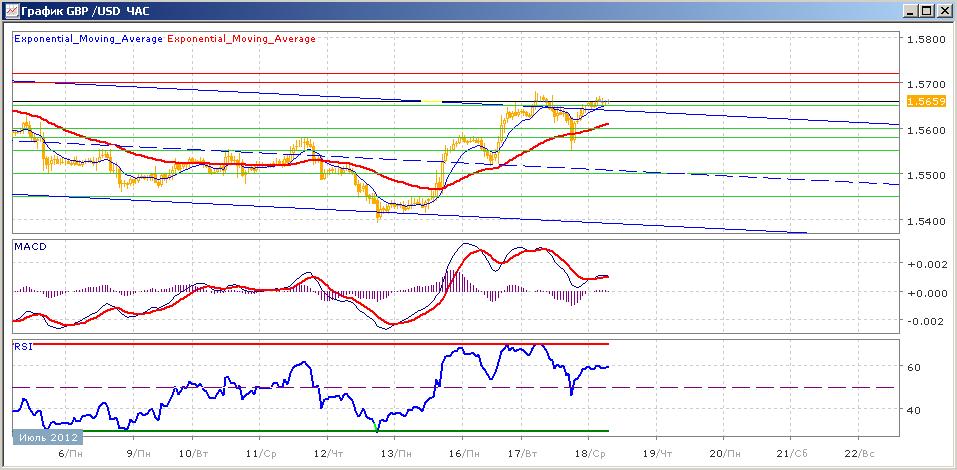Click the 16/Пн date axis label
This screenshot has width=957, height=470.
pos(463,454)
